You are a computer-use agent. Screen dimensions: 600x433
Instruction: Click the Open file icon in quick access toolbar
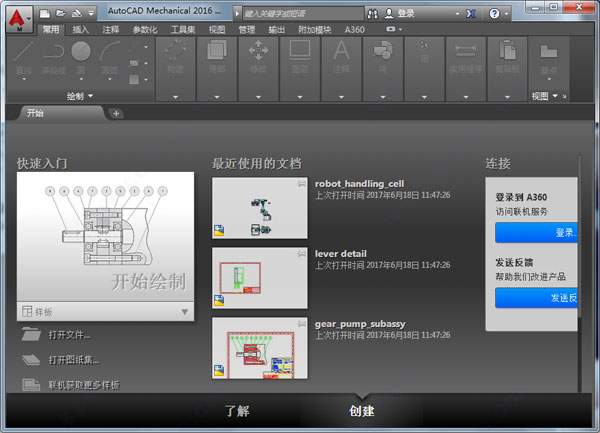point(60,14)
